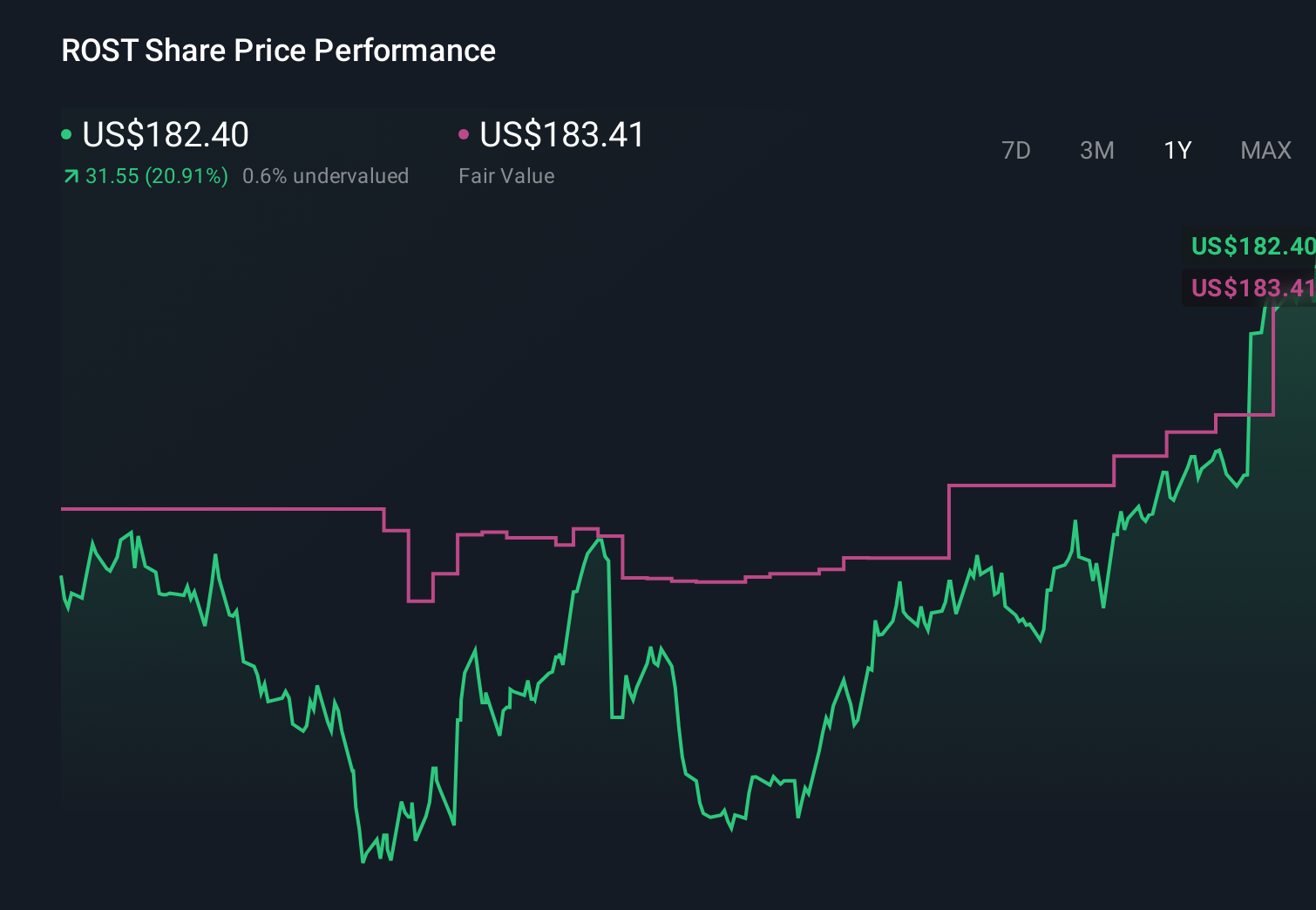1316x910 pixels.
Task: Click the pink Fair Value legend dot
Action: click(x=465, y=134)
